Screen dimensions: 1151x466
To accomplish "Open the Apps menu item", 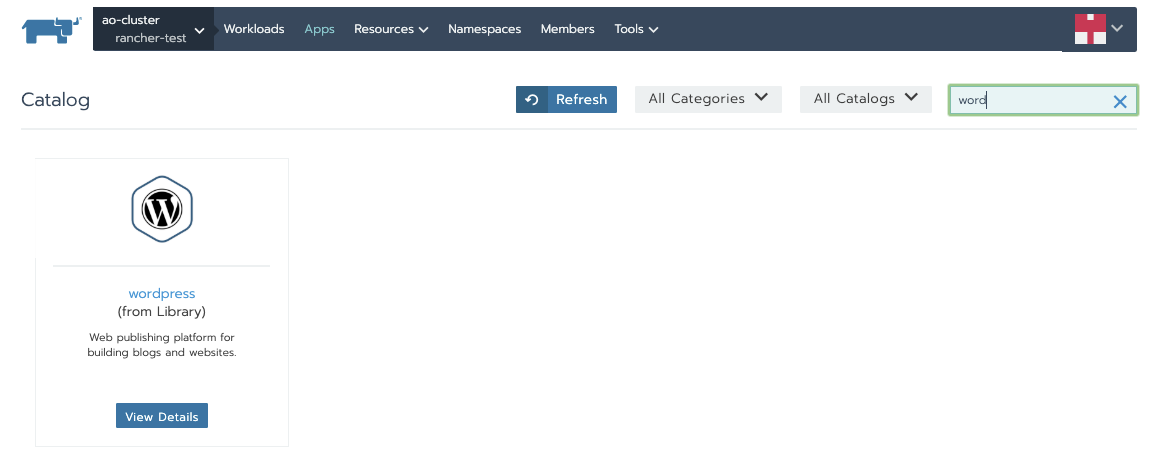I will (x=319, y=29).
